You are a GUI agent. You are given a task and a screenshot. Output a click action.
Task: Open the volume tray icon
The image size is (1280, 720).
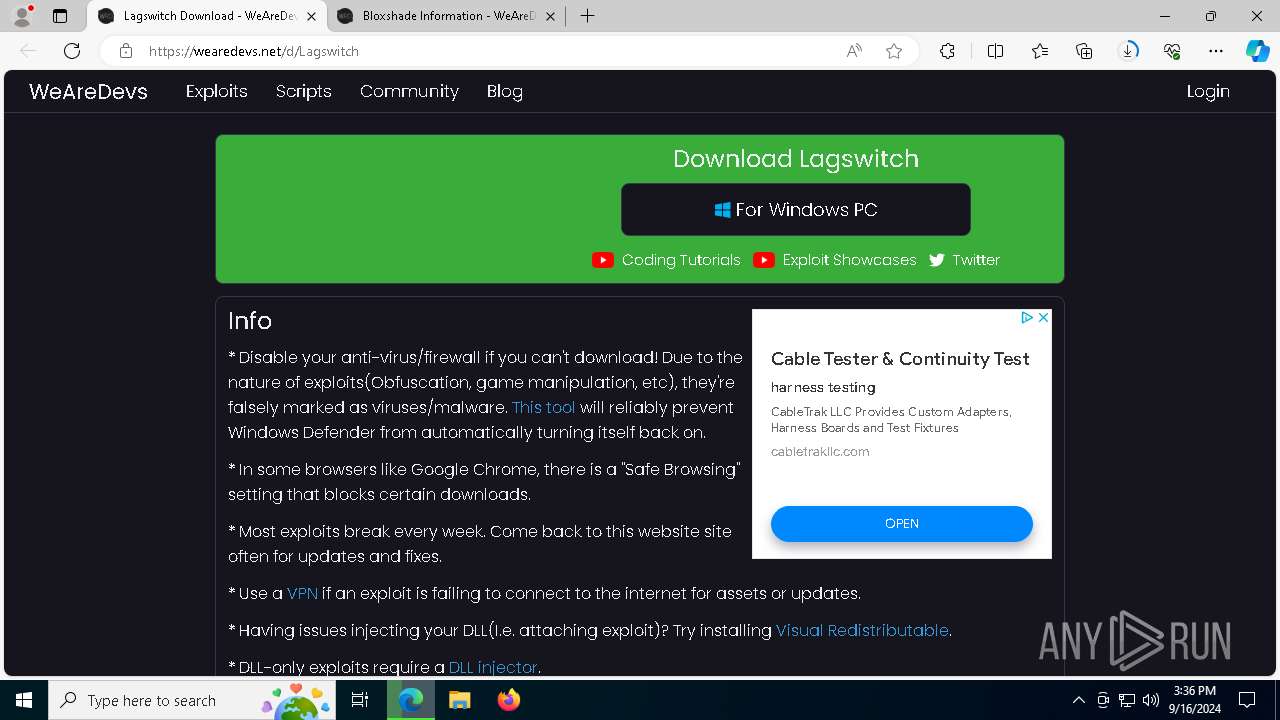(x=1151, y=700)
